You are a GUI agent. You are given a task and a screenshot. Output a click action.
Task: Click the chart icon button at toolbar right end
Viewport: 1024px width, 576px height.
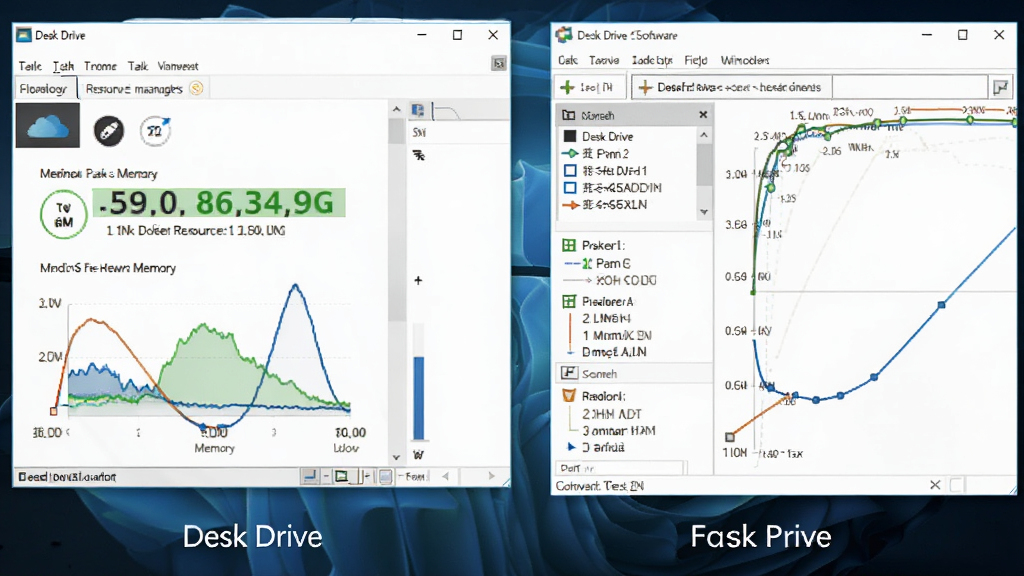tap(1000, 87)
